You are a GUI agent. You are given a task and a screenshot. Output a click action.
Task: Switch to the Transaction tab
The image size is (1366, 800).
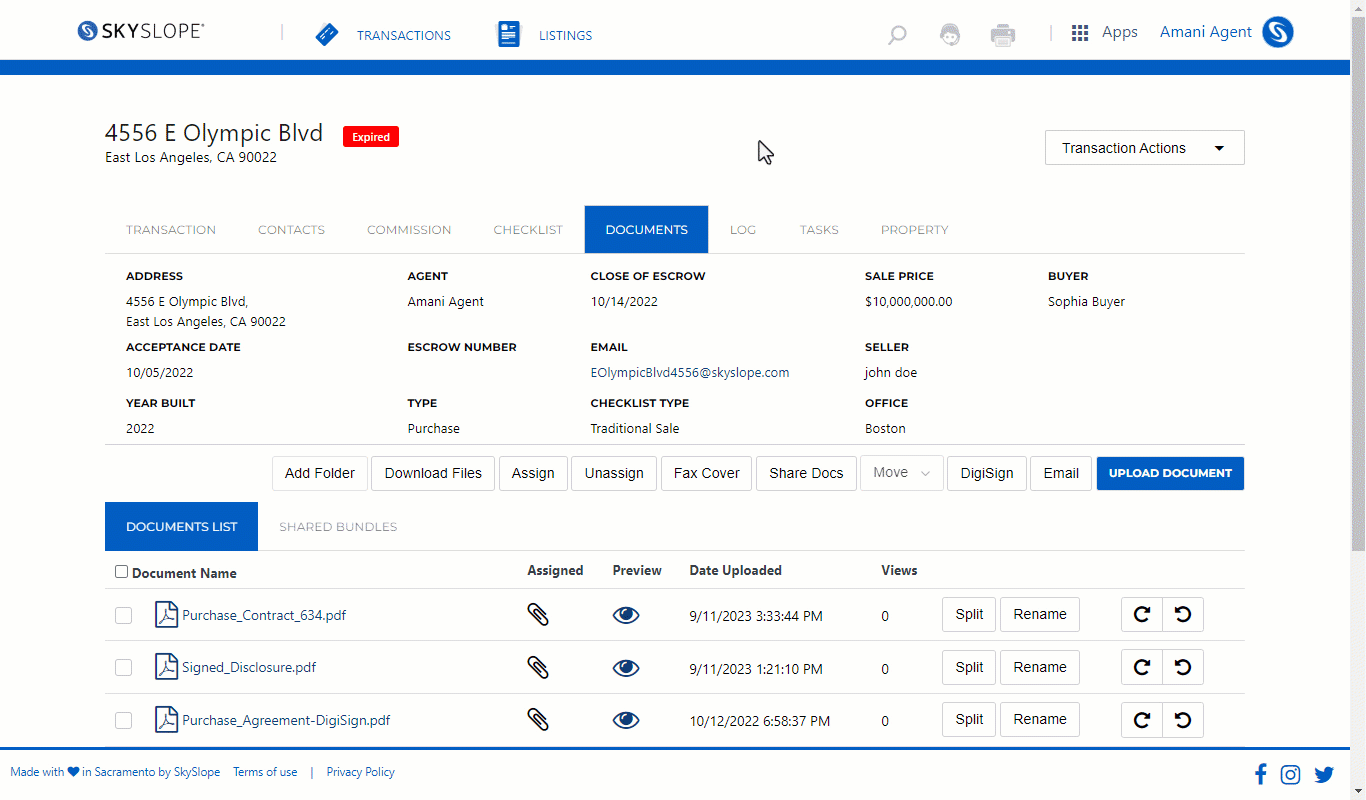(x=171, y=230)
